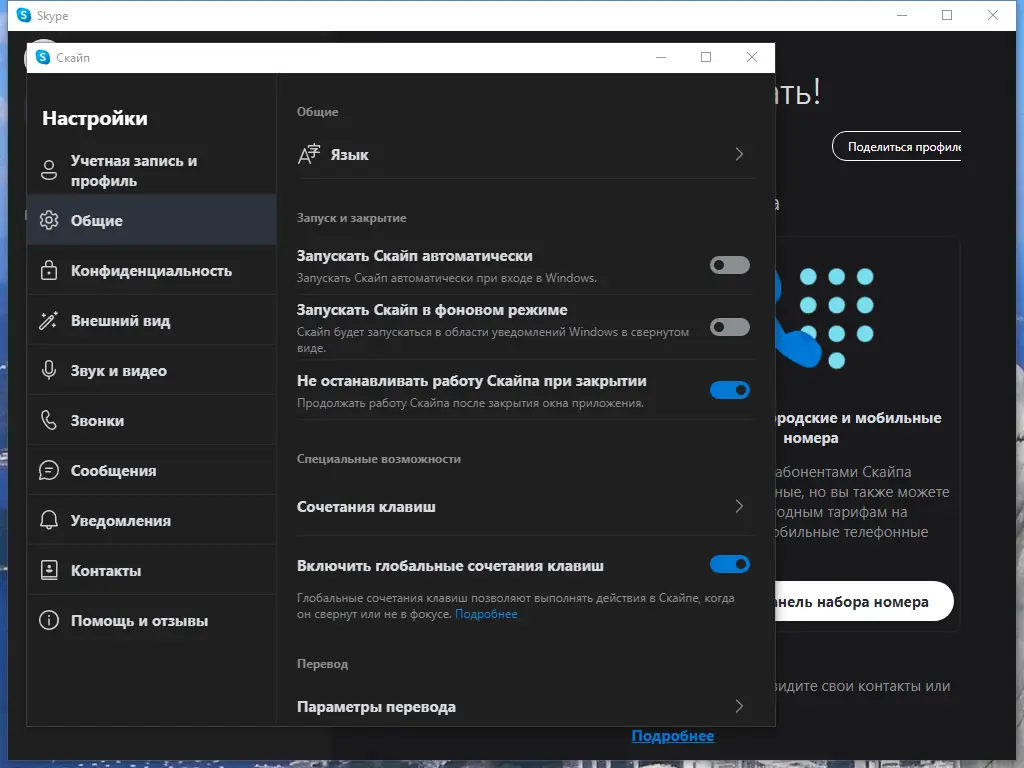Image resolution: width=1024 pixels, height=768 pixels.
Task: Click the microphone icon for Звук и видео
Action: (x=48, y=370)
